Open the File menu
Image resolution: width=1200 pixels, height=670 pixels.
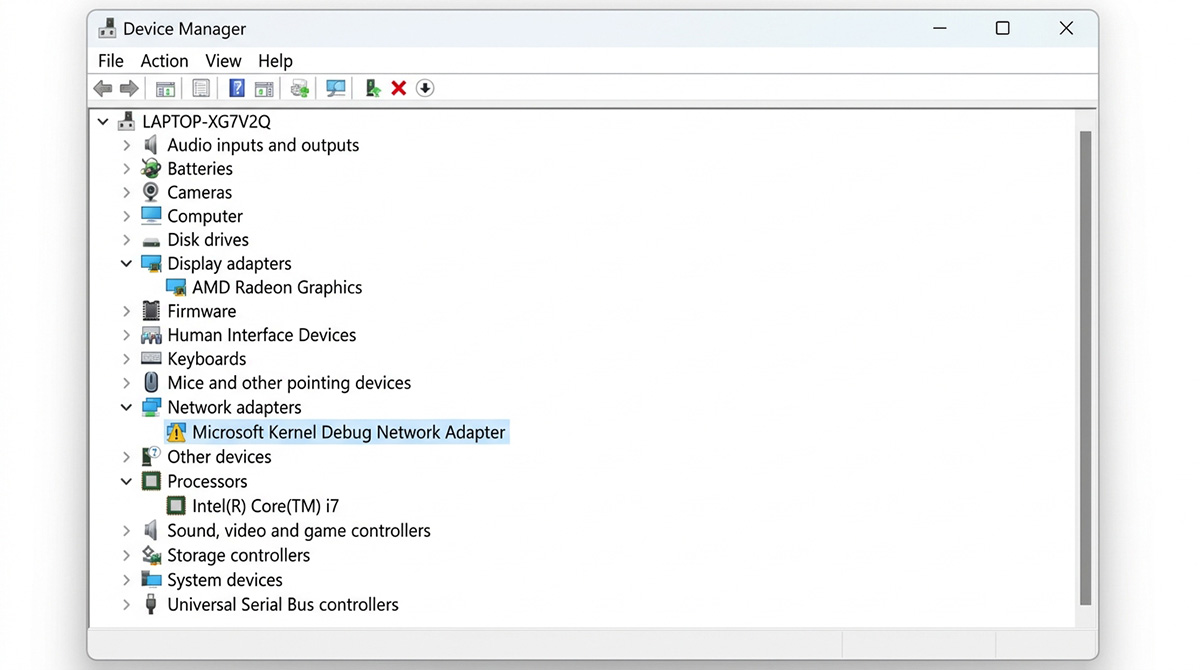111,61
